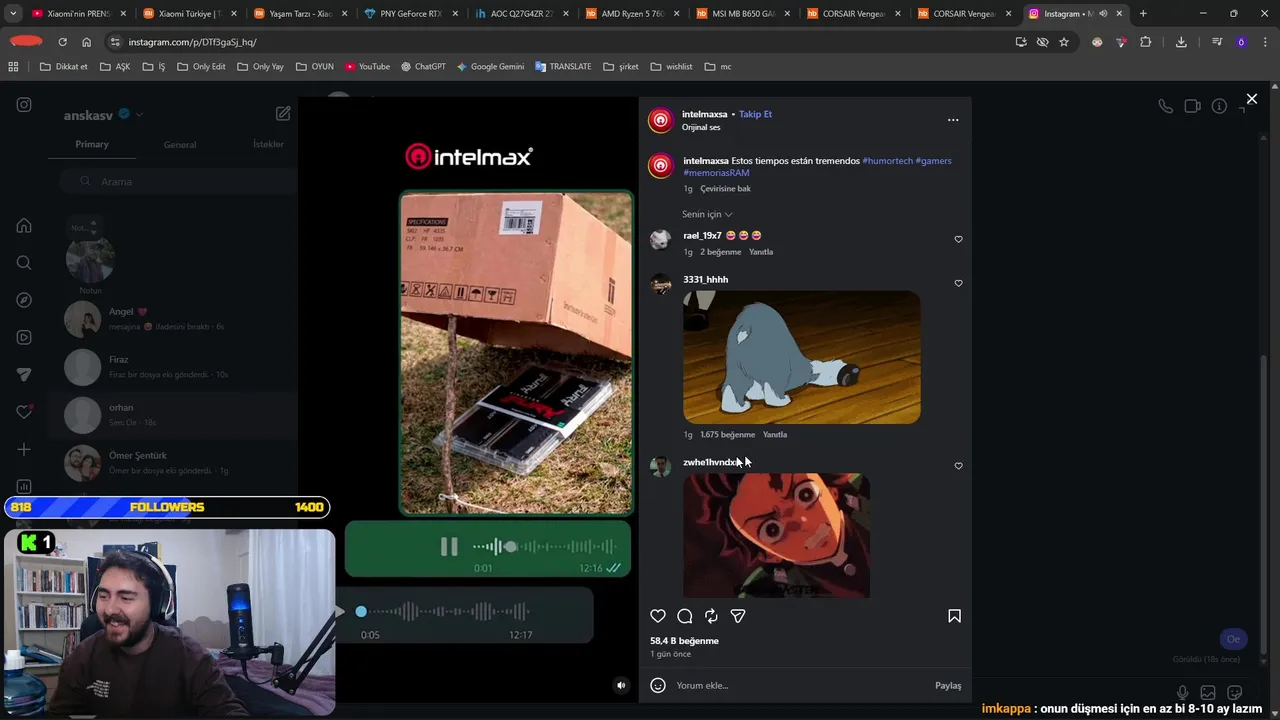Click inside the 'Yorum ekle...' comment field

click(x=800, y=685)
